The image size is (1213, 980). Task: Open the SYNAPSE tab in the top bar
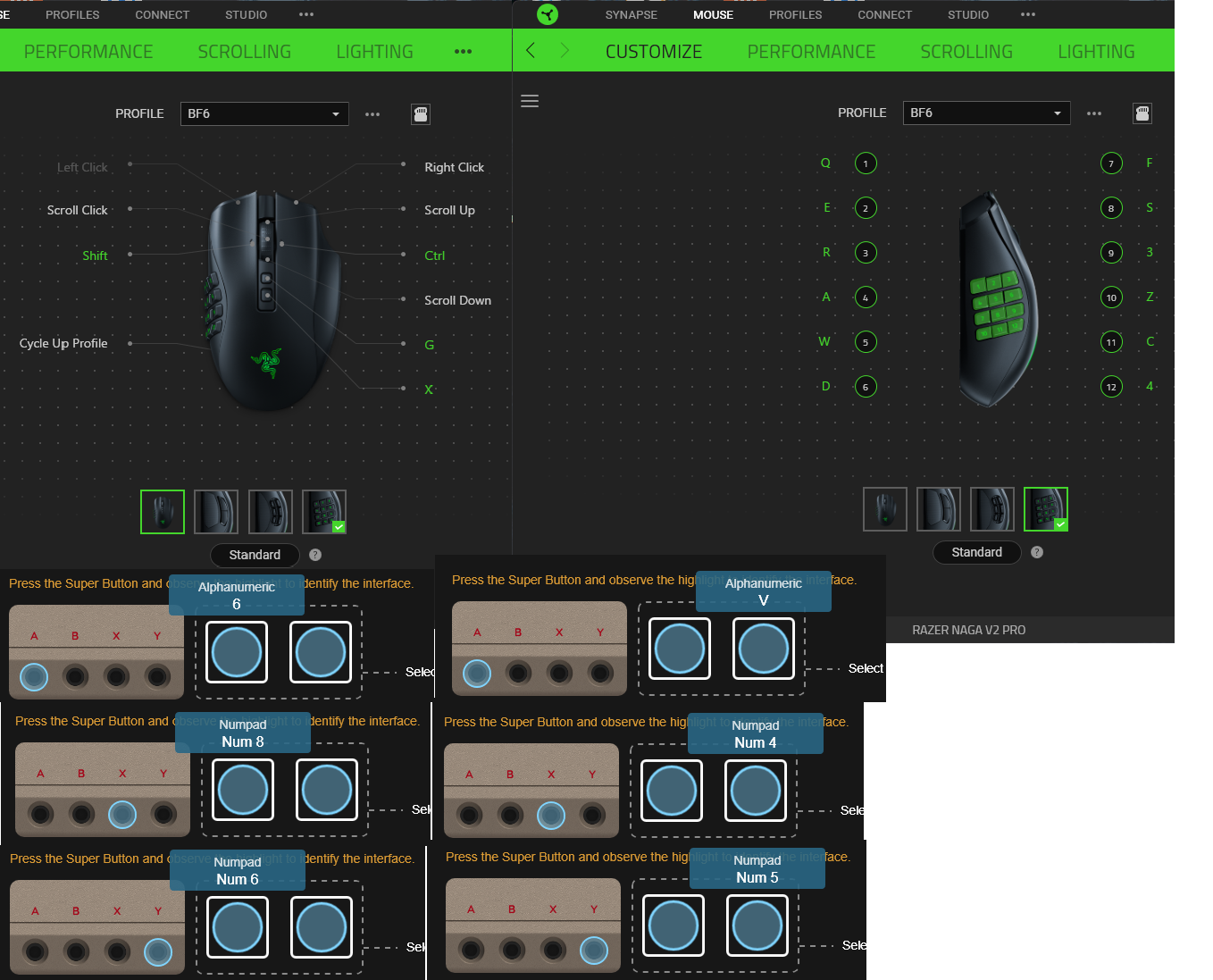coord(631,15)
